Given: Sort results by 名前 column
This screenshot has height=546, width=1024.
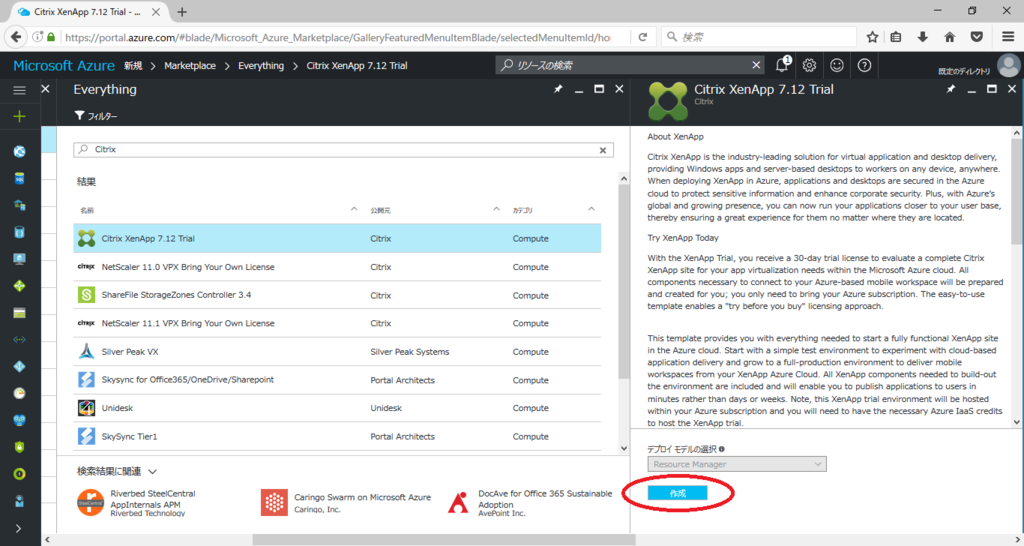Looking at the screenshot, I should point(87,210).
